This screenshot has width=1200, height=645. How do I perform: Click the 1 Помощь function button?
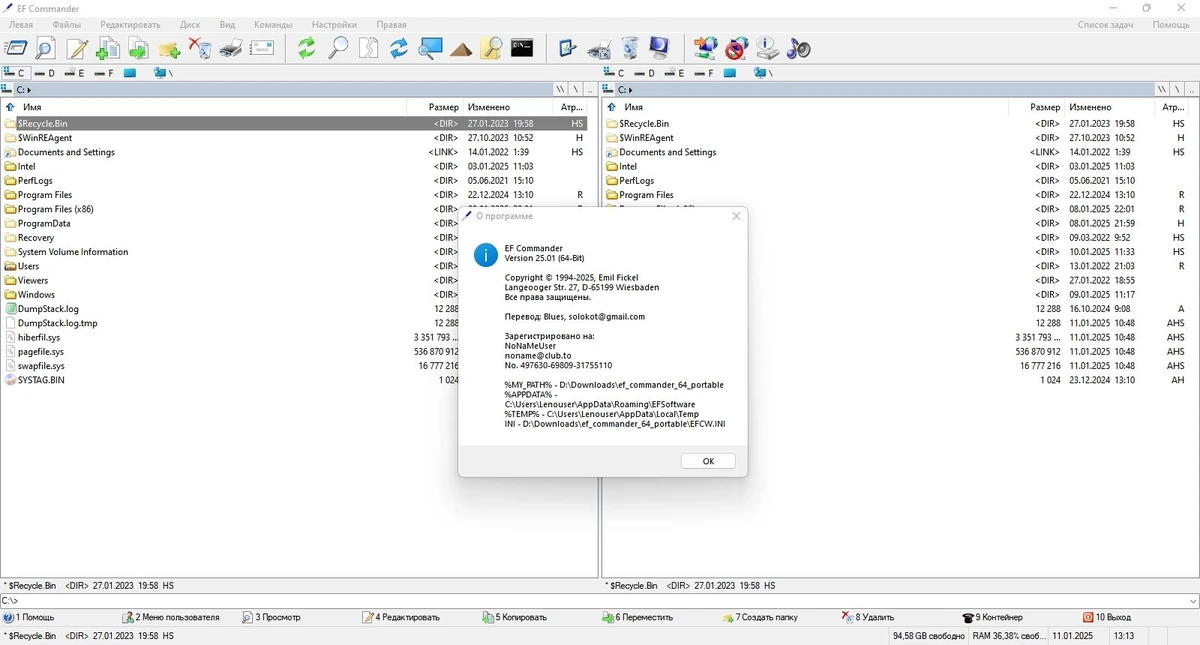[30, 617]
